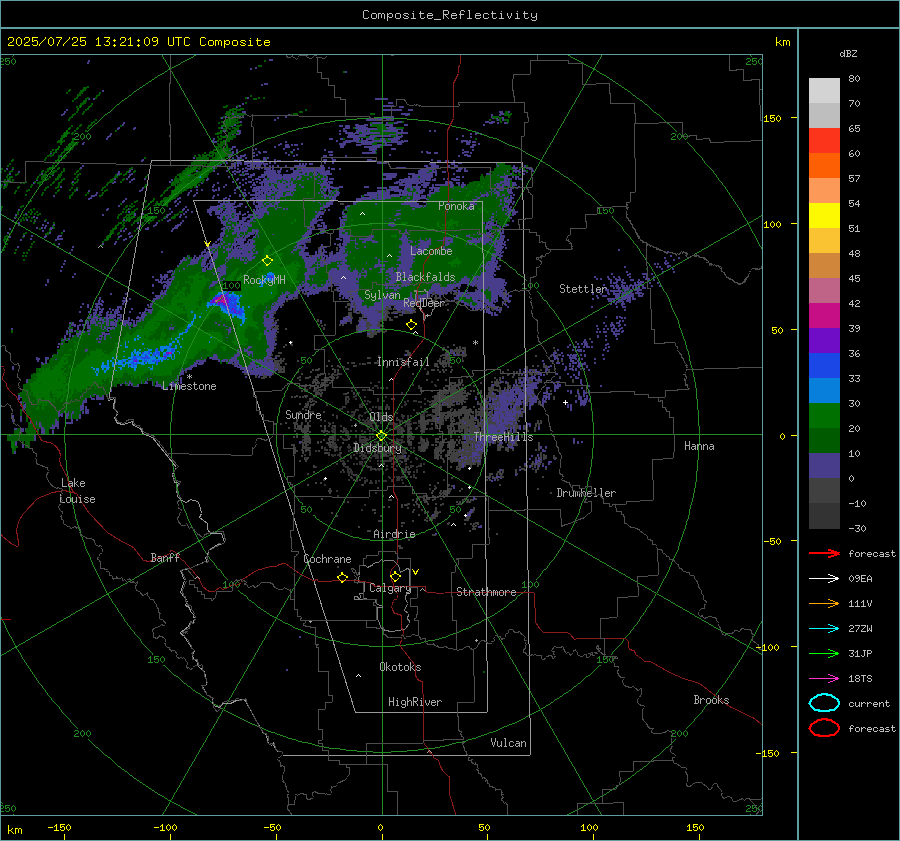900x841 pixels.
Task: Click the Brooks label
Action: click(711, 700)
